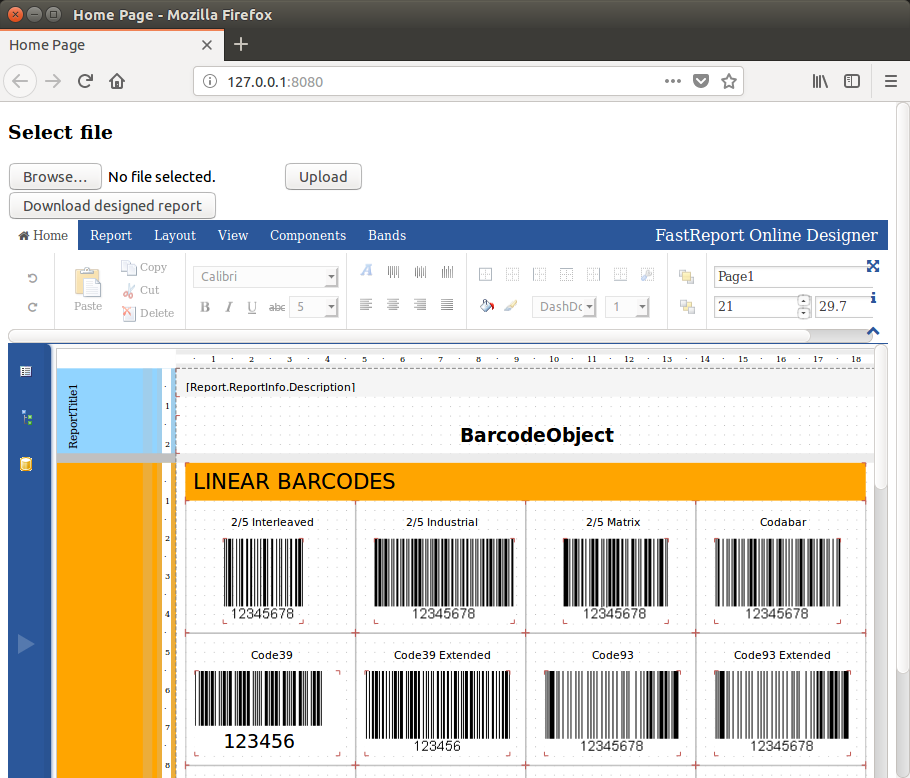910x778 pixels.
Task: Click Download designed report button
Action: [x=112, y=206]
